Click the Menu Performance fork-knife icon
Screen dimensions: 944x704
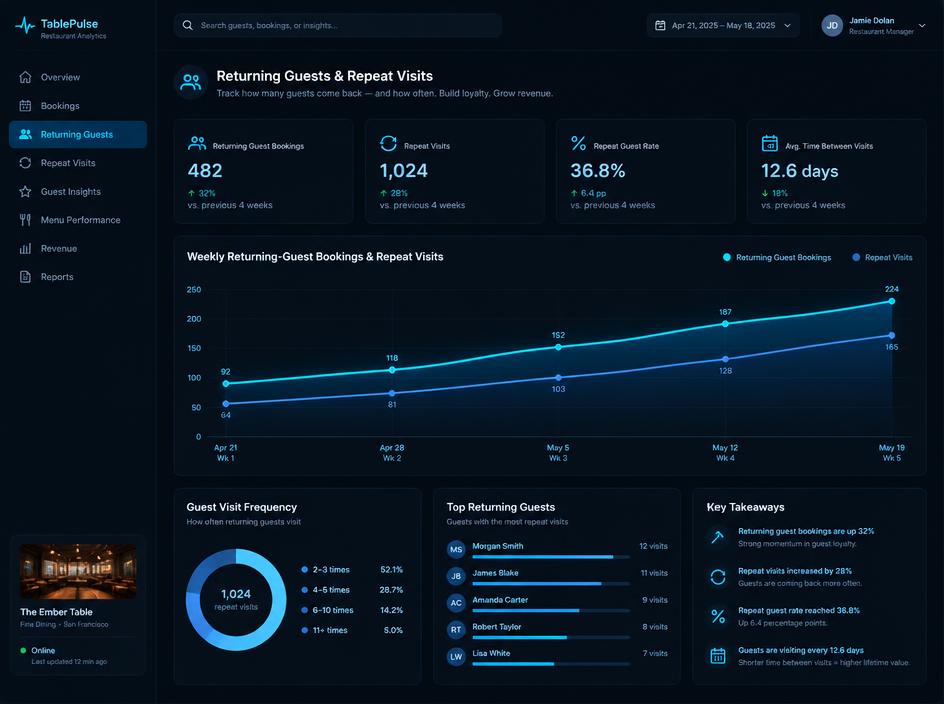pyautogui.click(x=25, y=220)
